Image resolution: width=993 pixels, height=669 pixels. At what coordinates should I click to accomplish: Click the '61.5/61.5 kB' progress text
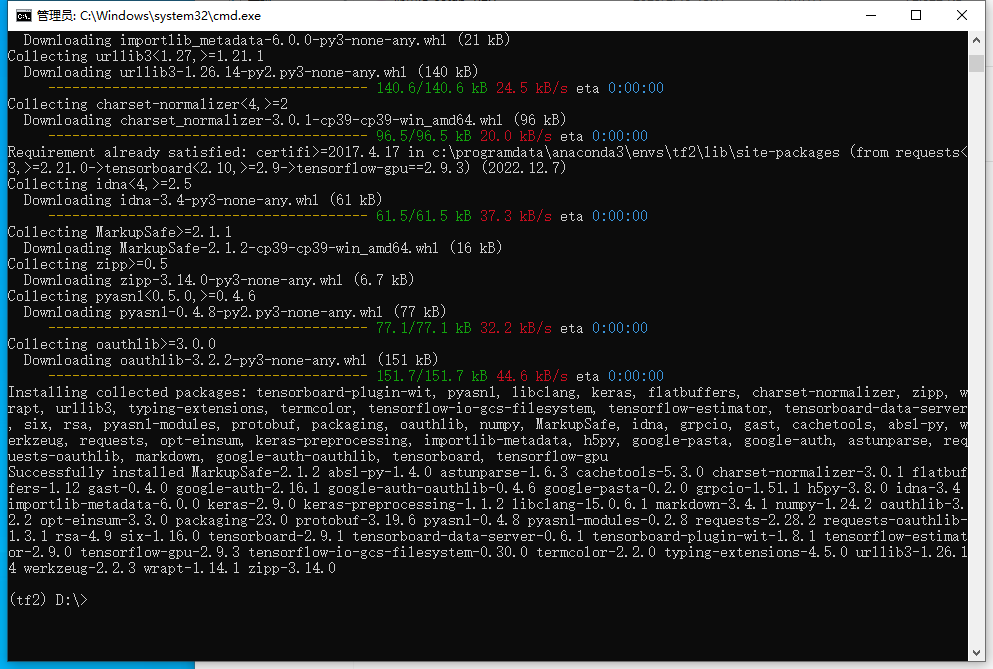(424, 216)
